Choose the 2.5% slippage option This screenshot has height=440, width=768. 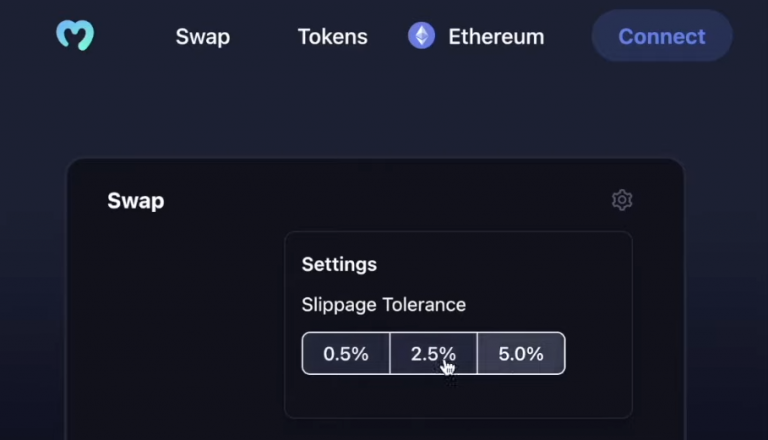(x=433, y=354)
